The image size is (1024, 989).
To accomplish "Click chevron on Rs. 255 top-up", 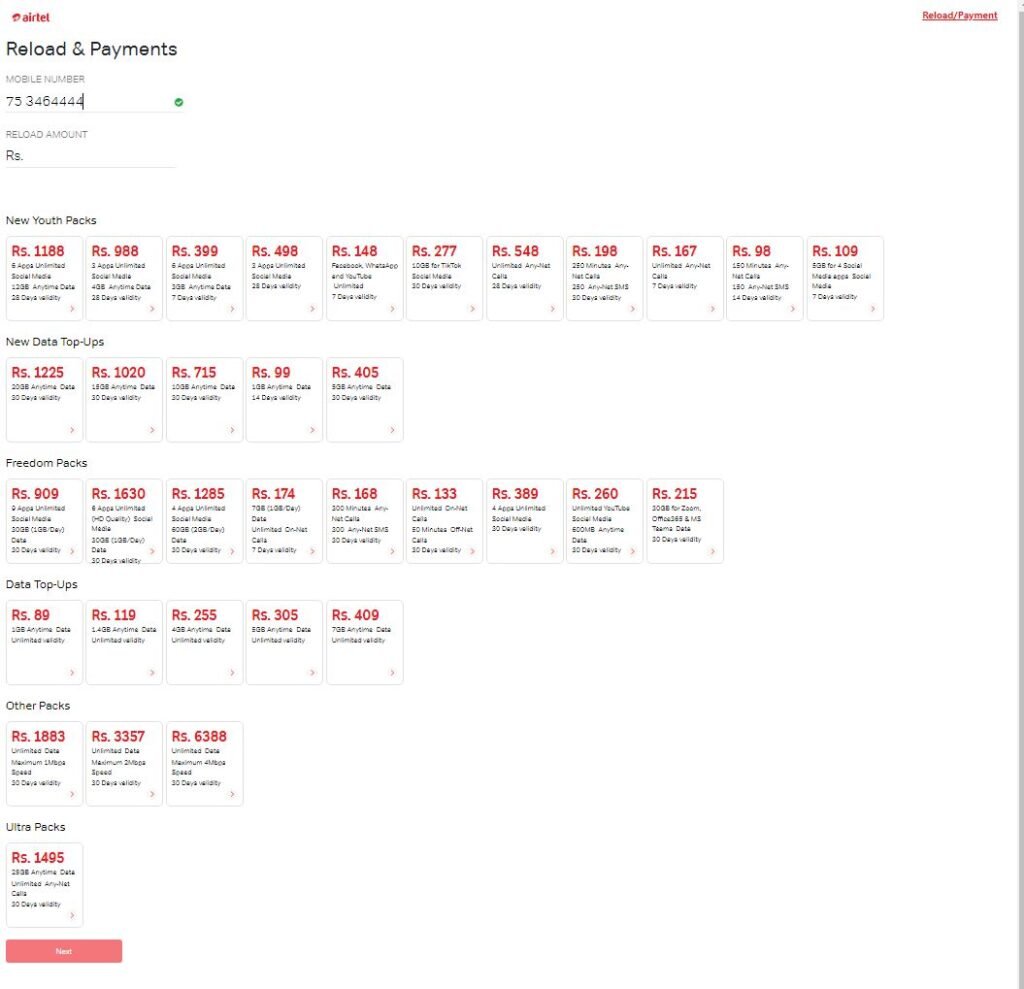I will (x=232, y=672).
